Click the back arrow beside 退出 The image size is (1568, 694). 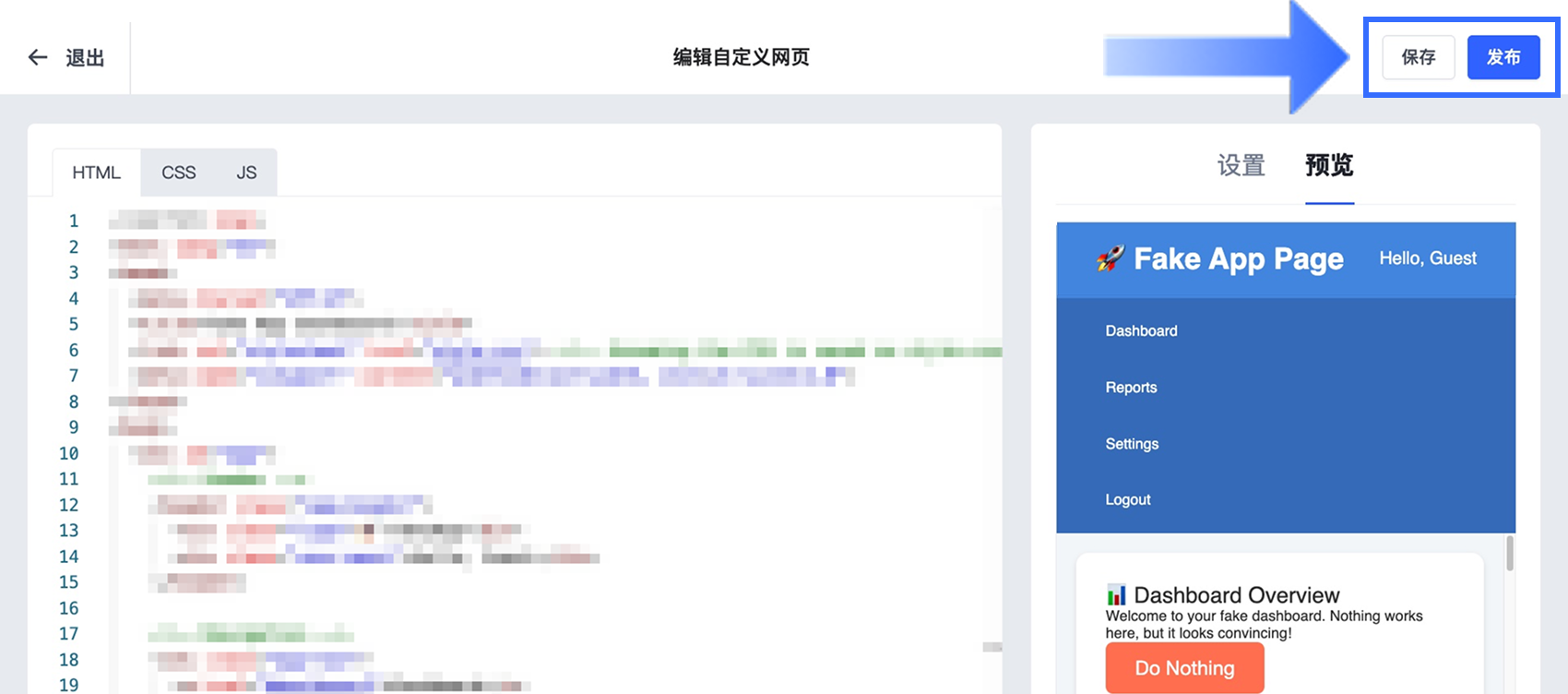[38, 57]
